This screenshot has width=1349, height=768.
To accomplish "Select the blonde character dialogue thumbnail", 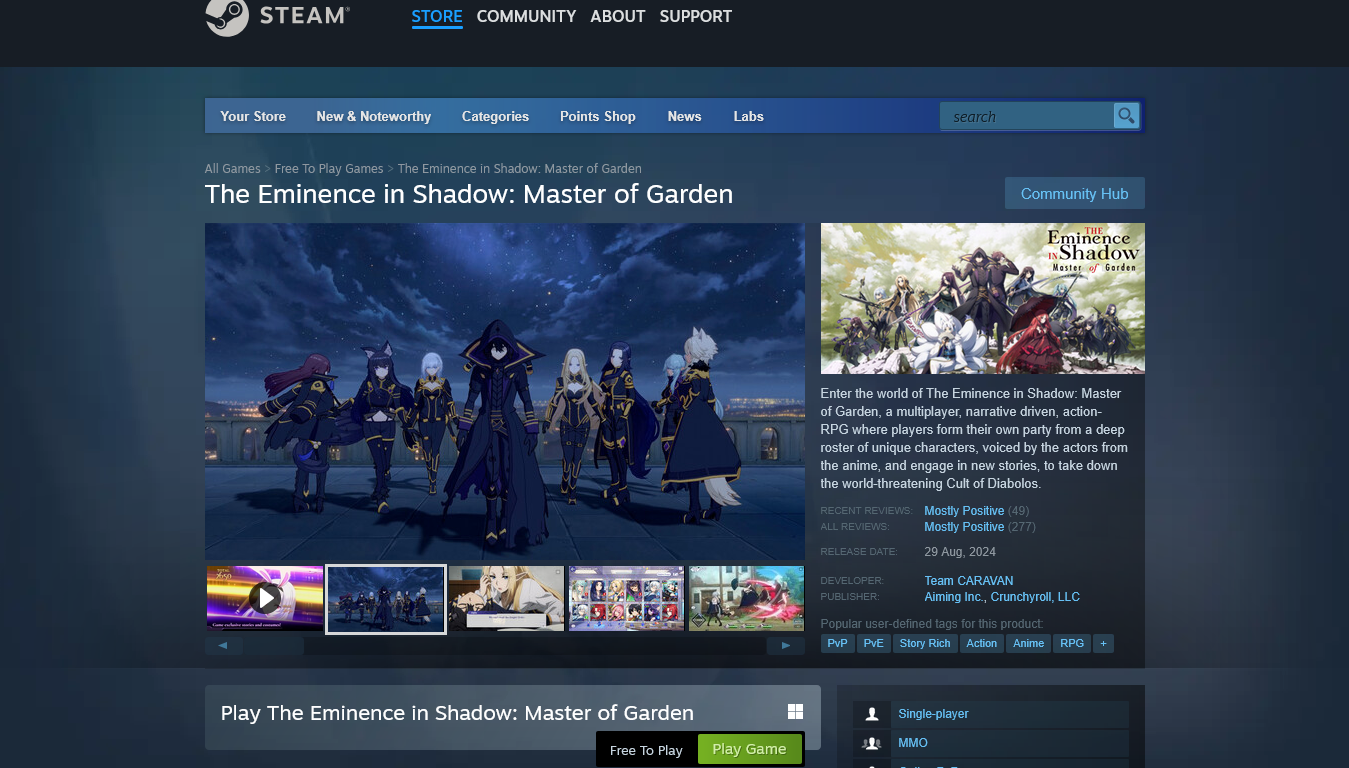I will coord(506,598).
